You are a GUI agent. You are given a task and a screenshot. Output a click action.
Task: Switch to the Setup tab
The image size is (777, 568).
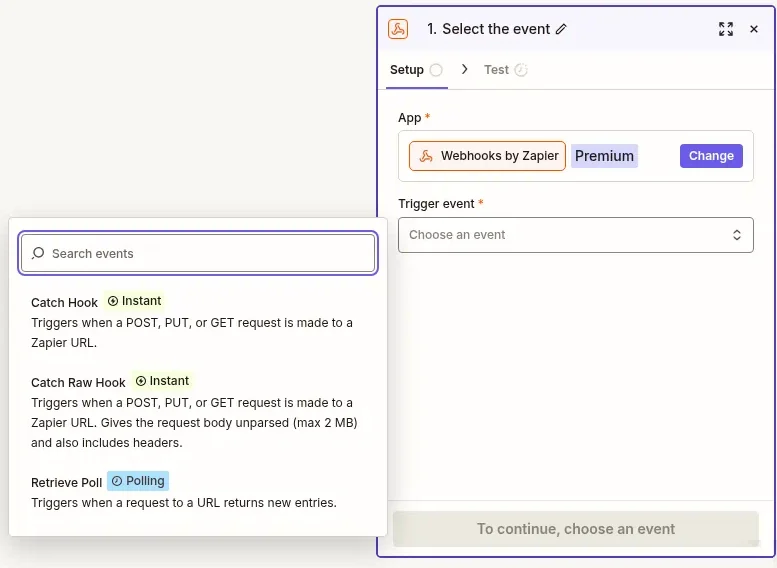tap(416, 70)
